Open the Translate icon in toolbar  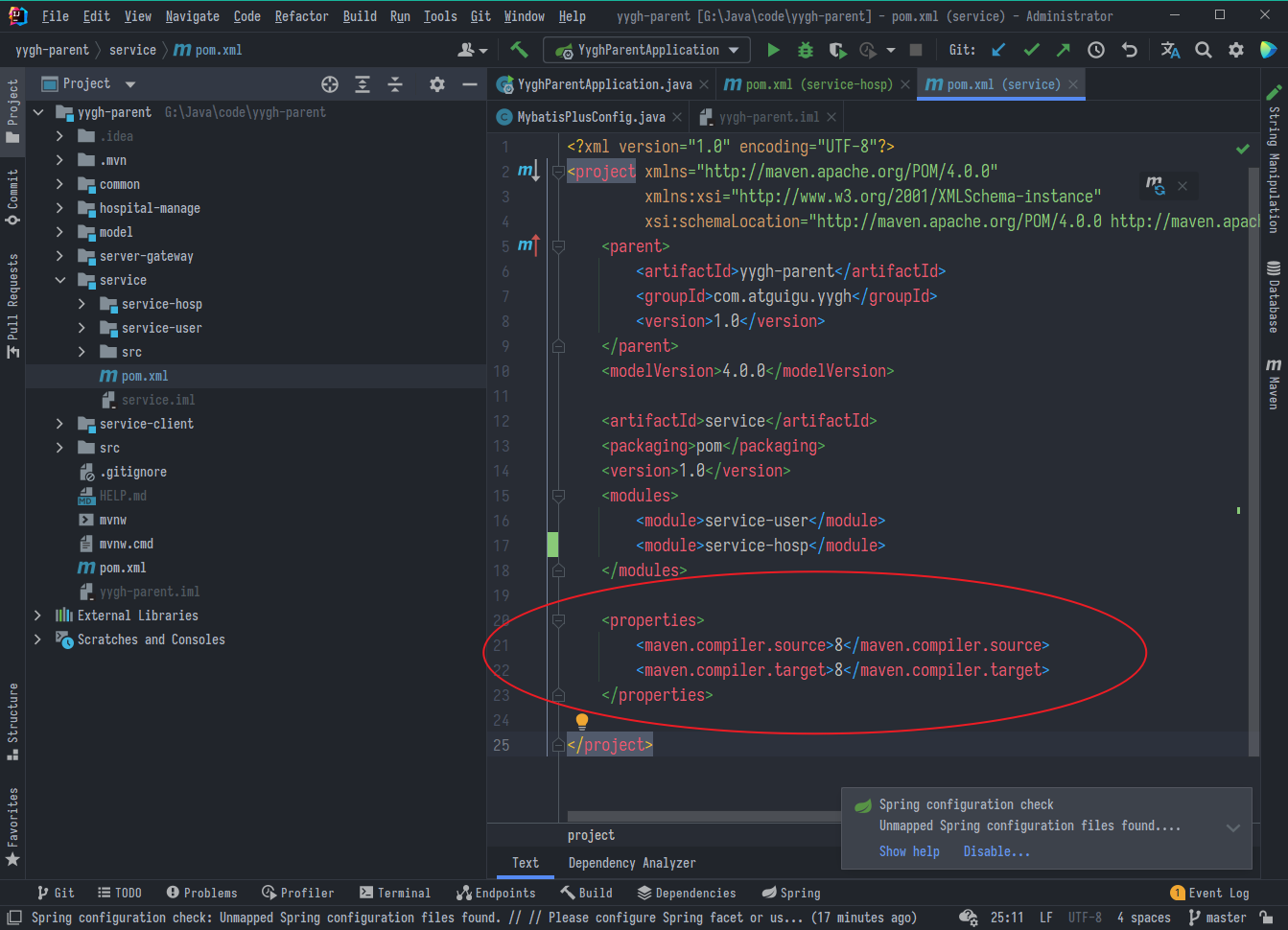[x=1170, y=50]
